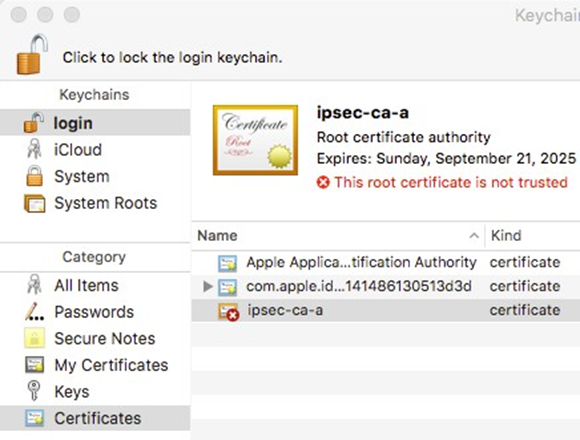Open the System Roots keychain
The image size is (580, 440).
point(95,203)
